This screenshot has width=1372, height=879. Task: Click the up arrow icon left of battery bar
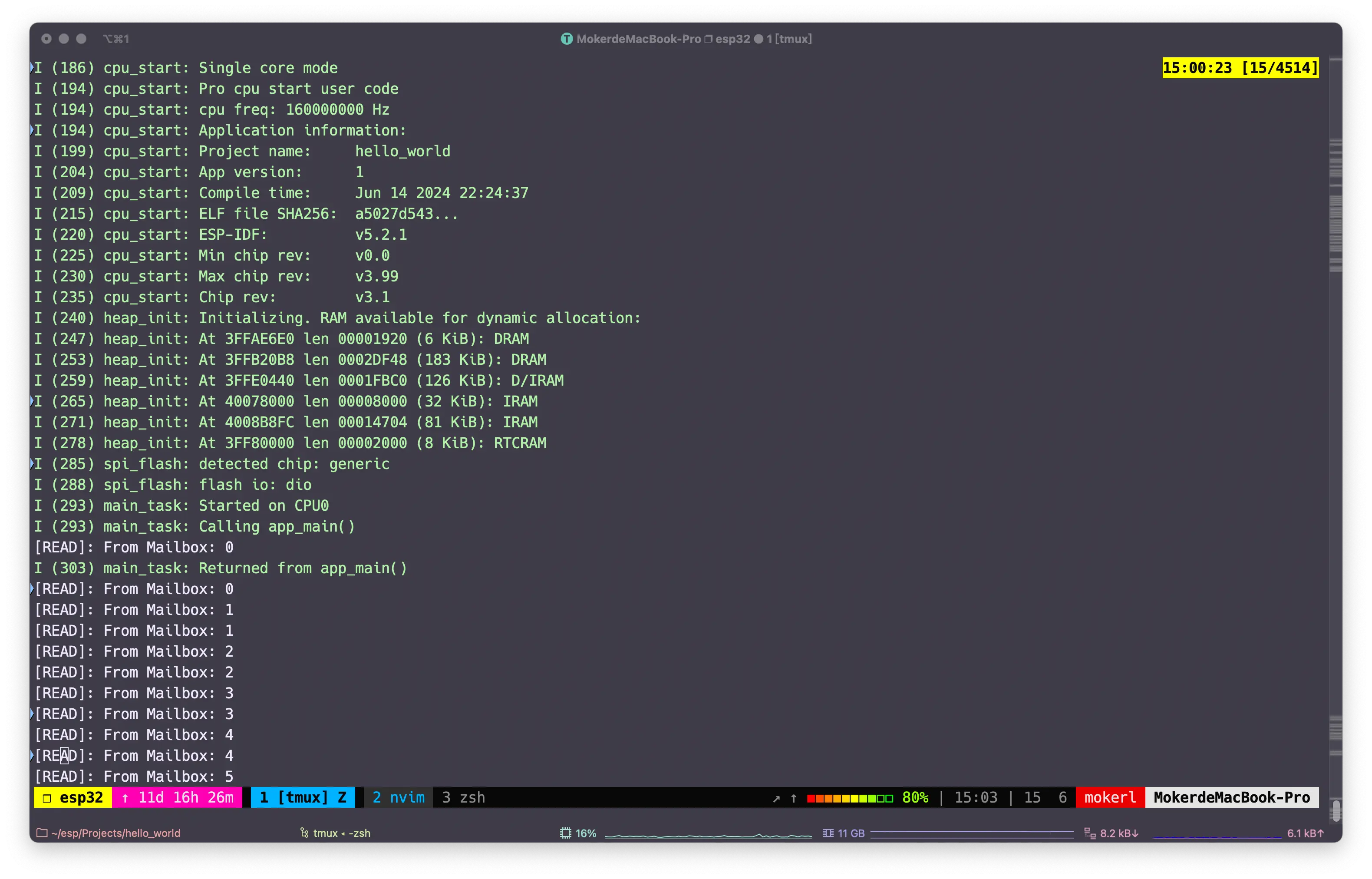click(x=794, y=799)
